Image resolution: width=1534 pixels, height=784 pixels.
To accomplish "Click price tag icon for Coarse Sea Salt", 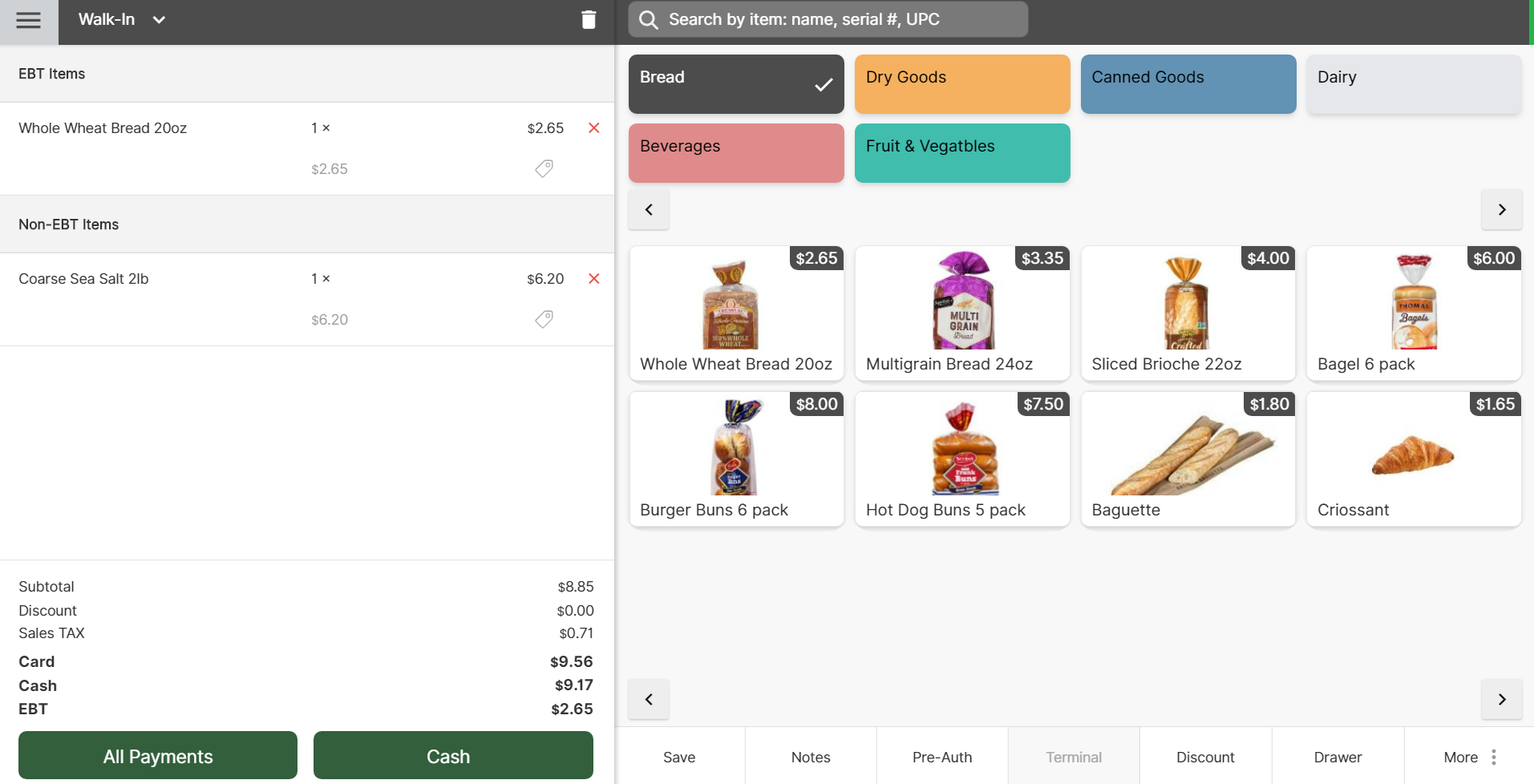I will point(544,319).
